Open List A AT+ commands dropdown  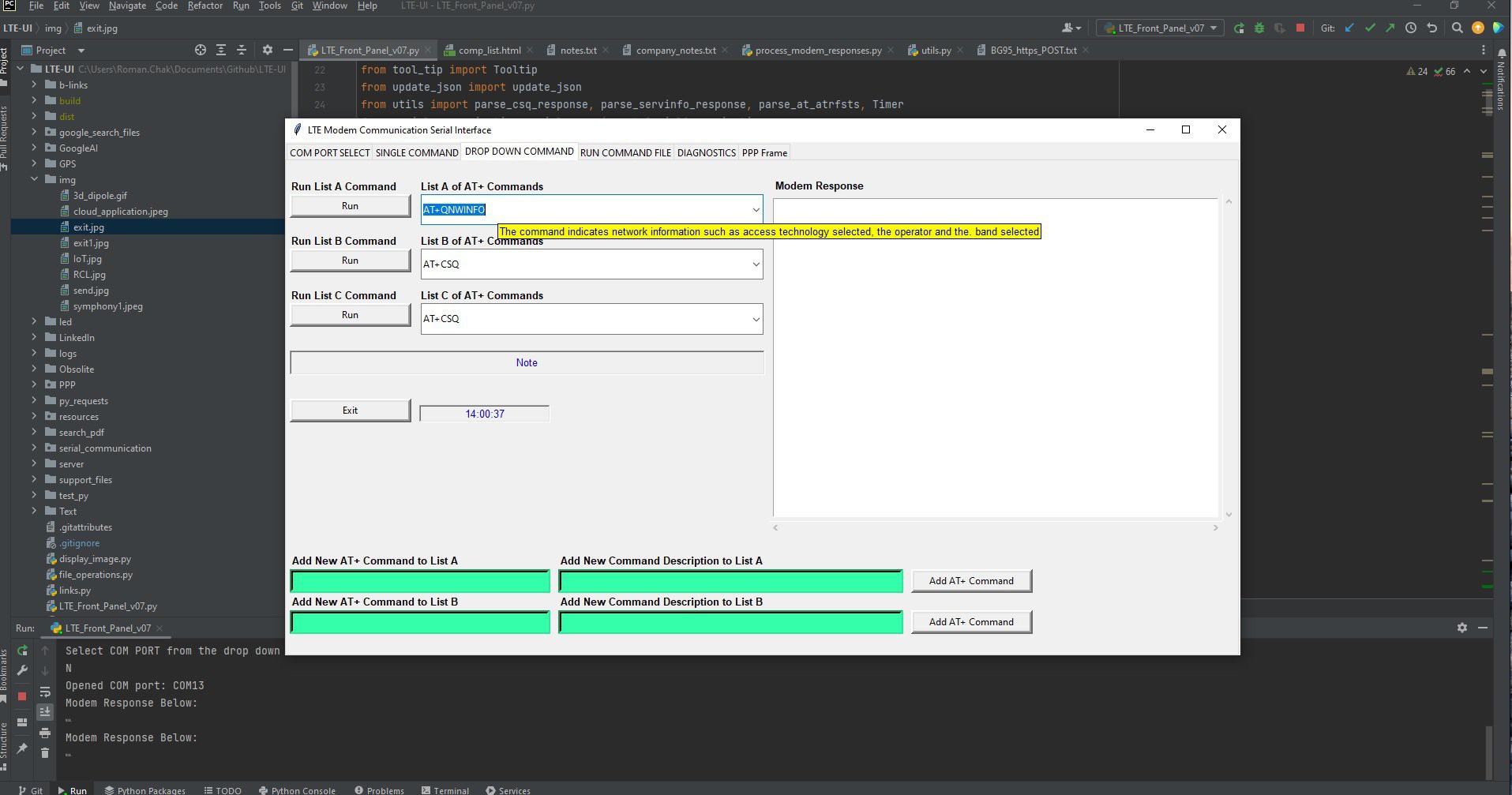coord(755,210)
